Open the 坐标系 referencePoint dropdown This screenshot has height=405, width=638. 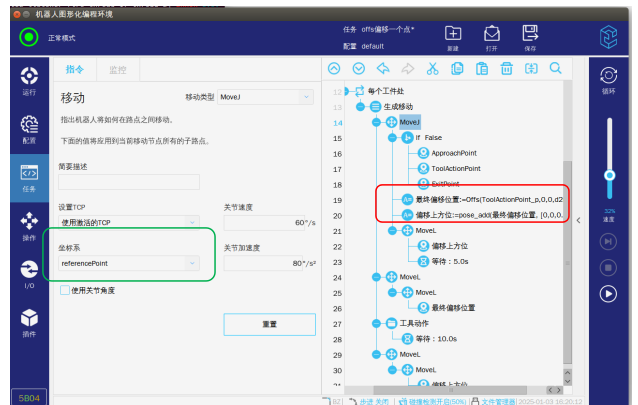click(127, 263)
